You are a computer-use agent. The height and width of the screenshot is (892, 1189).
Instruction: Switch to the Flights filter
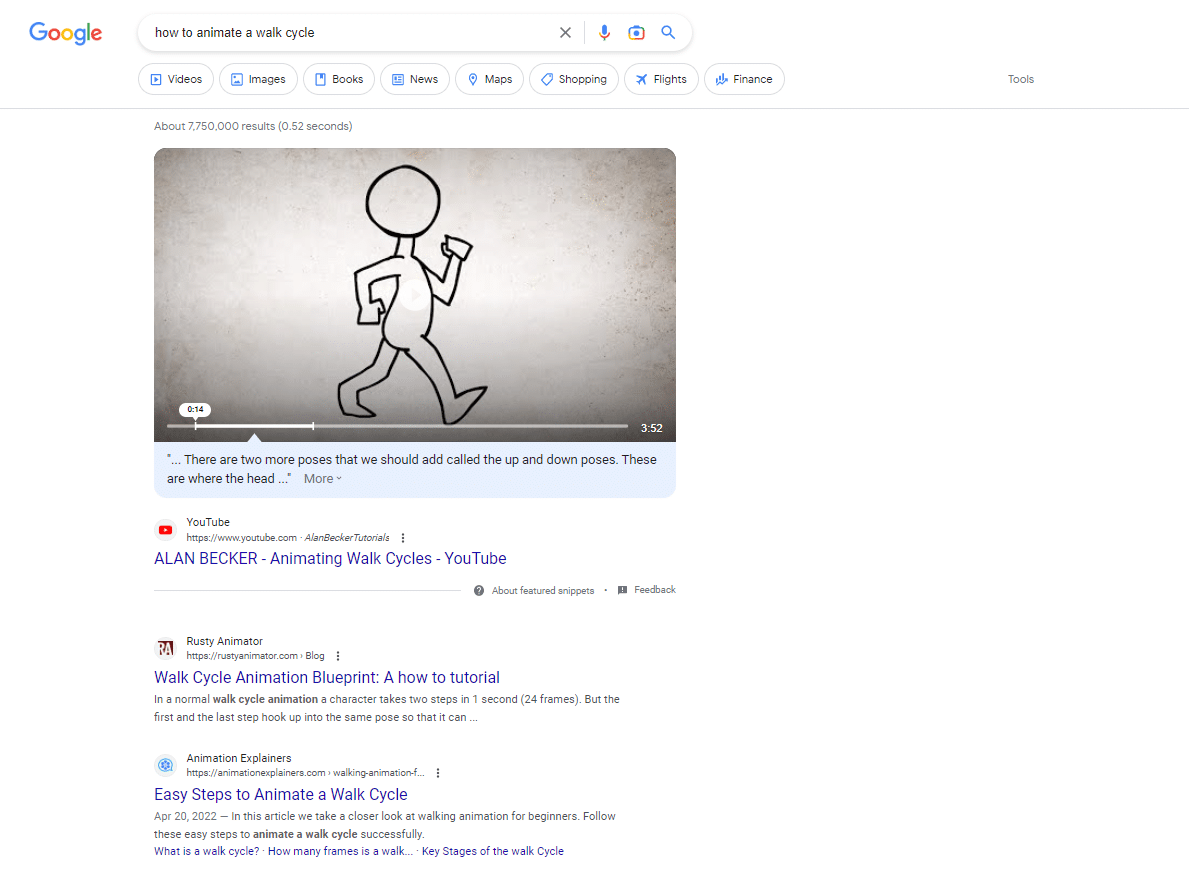(661, 79)
